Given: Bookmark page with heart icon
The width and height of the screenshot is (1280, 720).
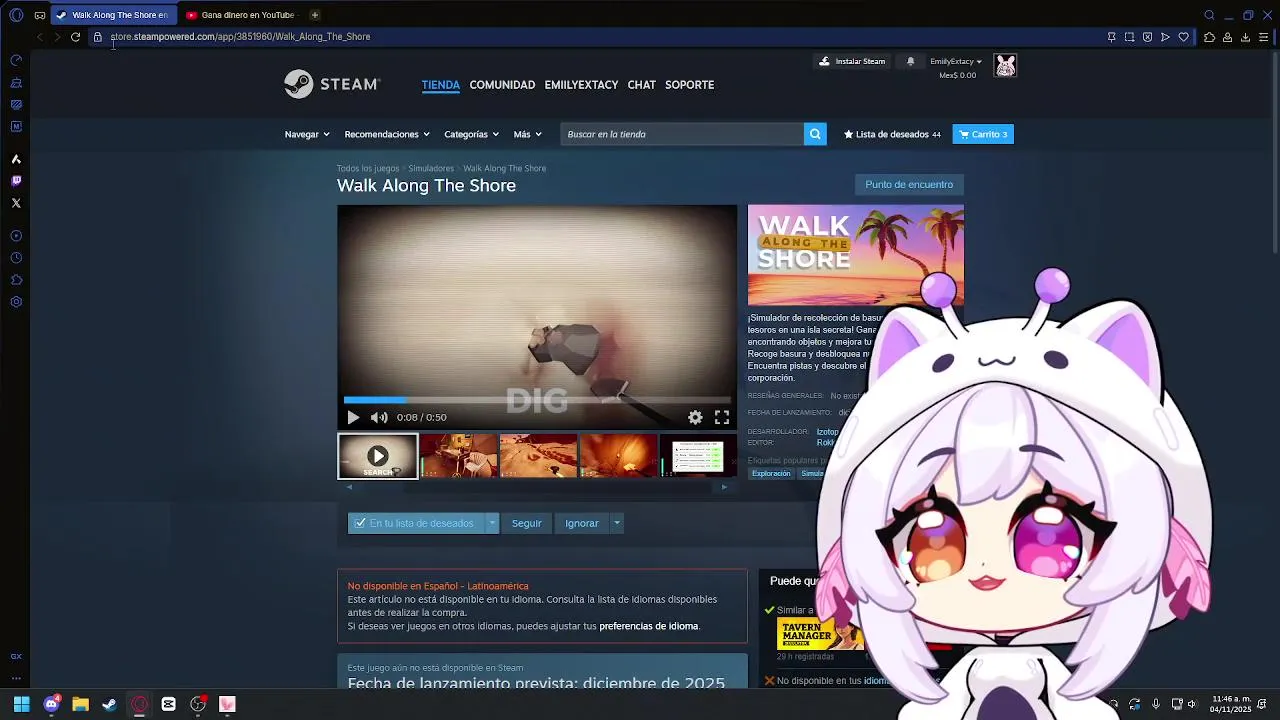Looking at the screenshot, I should click(1183, 37).
